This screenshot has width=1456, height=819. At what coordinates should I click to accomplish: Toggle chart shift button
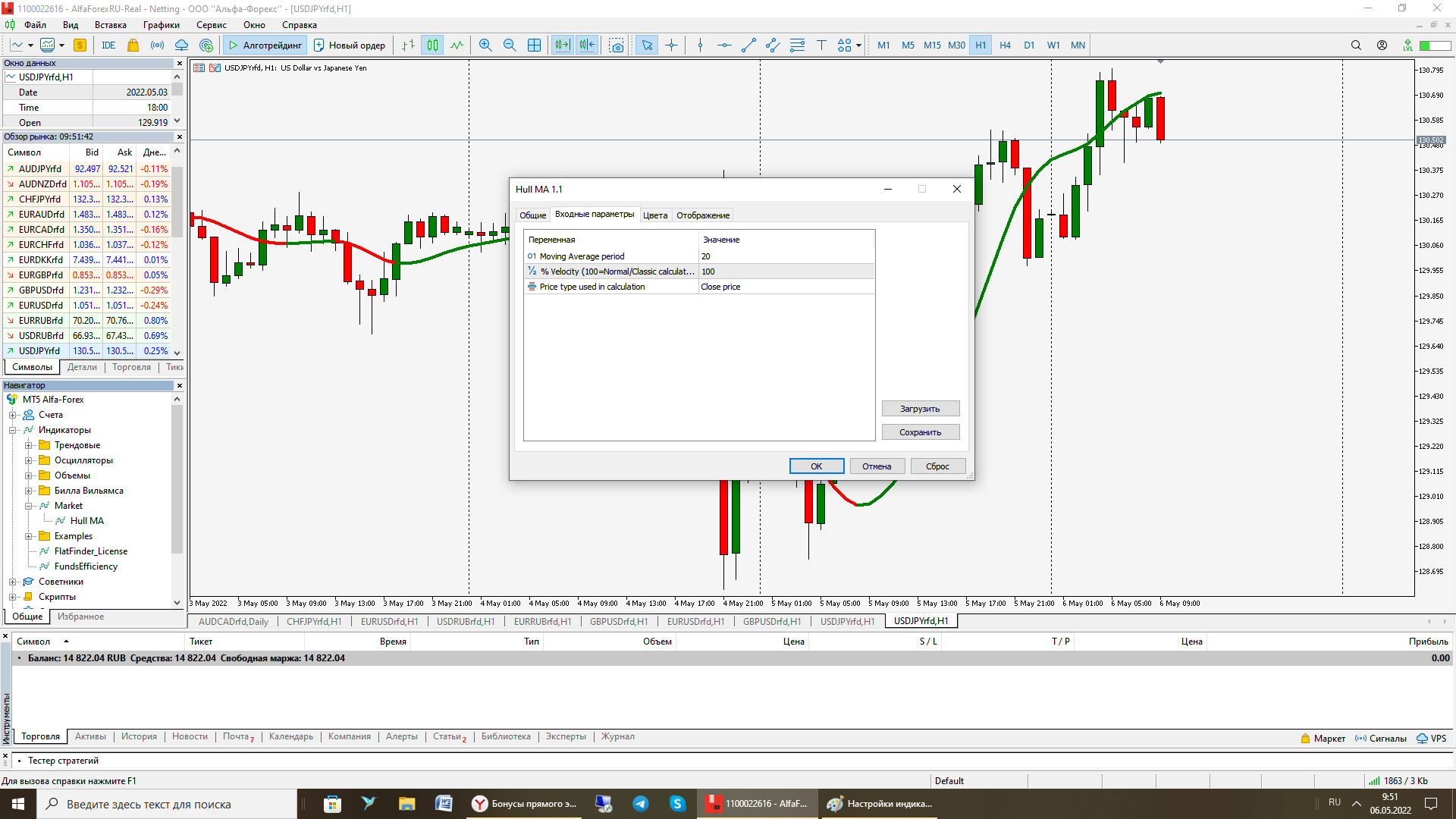coord(587,45)
